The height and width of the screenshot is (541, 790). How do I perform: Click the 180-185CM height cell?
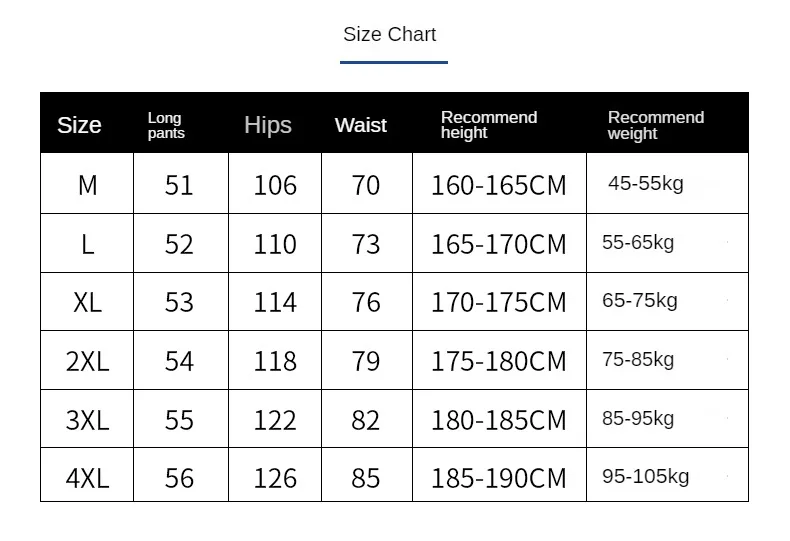pyautogui.click(x=499, y=420)
